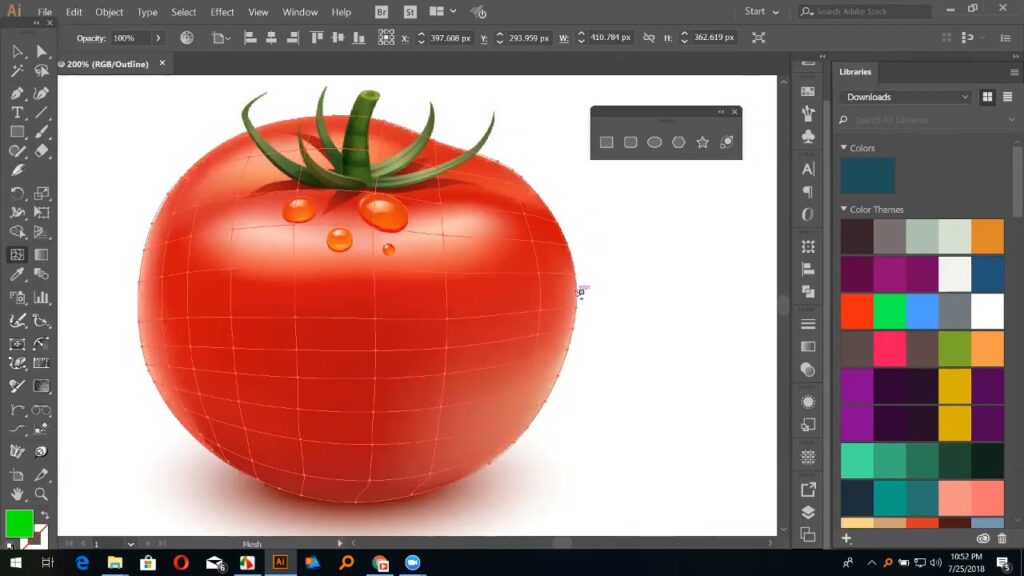Choose the Ellipse shape in floating panel
Screen dimensions: 1024x576
pyautogui.click(x=654, y=142)
